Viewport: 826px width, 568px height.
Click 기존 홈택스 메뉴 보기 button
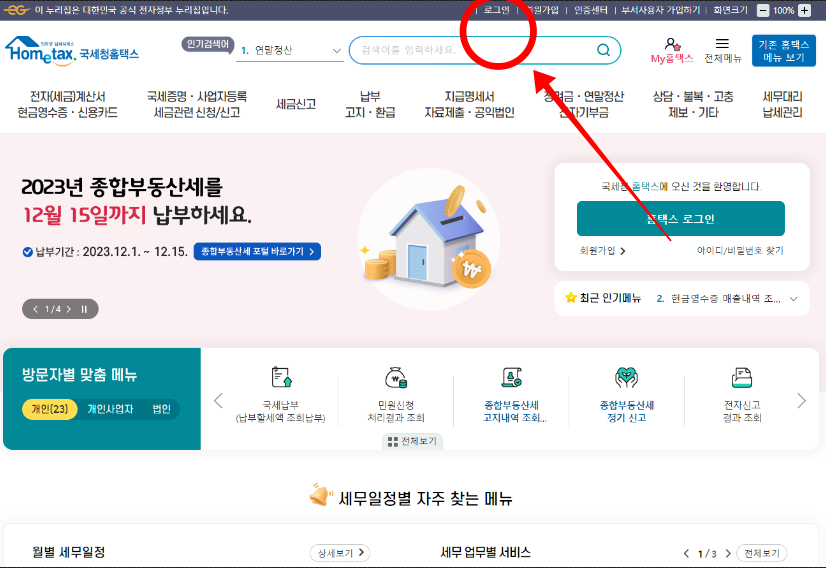pos(783,51)
